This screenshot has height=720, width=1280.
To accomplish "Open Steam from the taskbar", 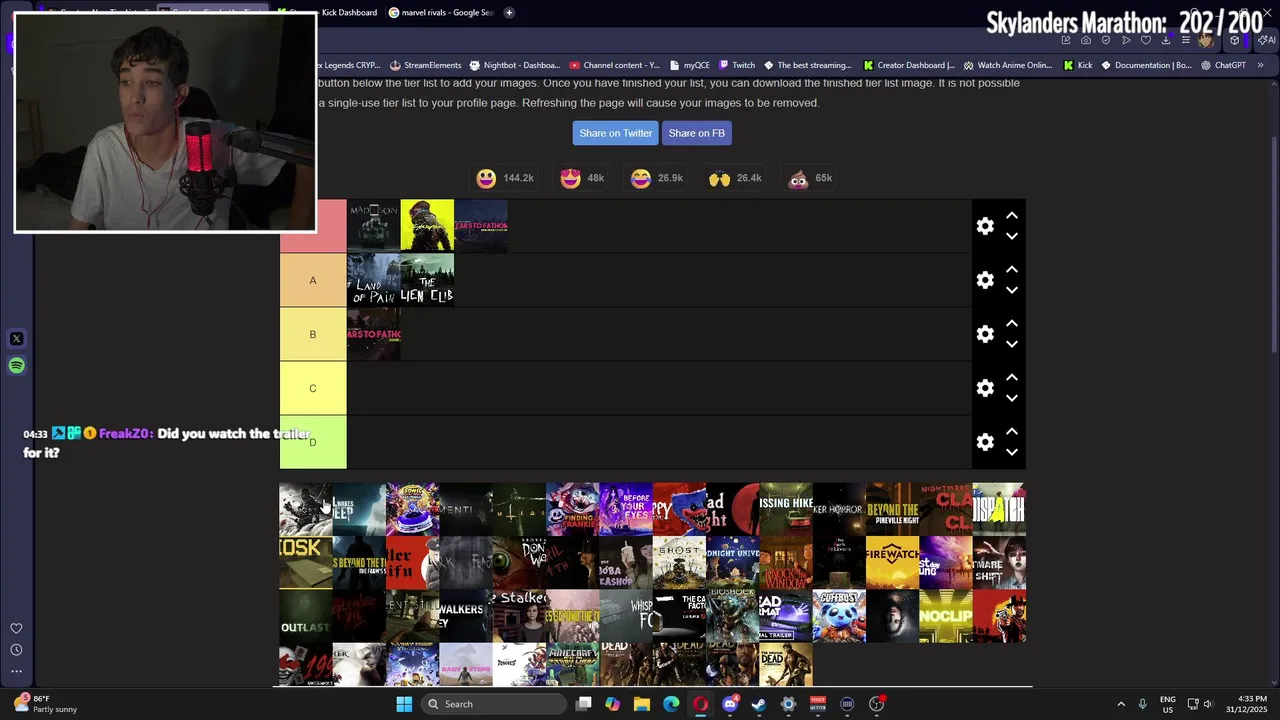I will tap(759, 704).
